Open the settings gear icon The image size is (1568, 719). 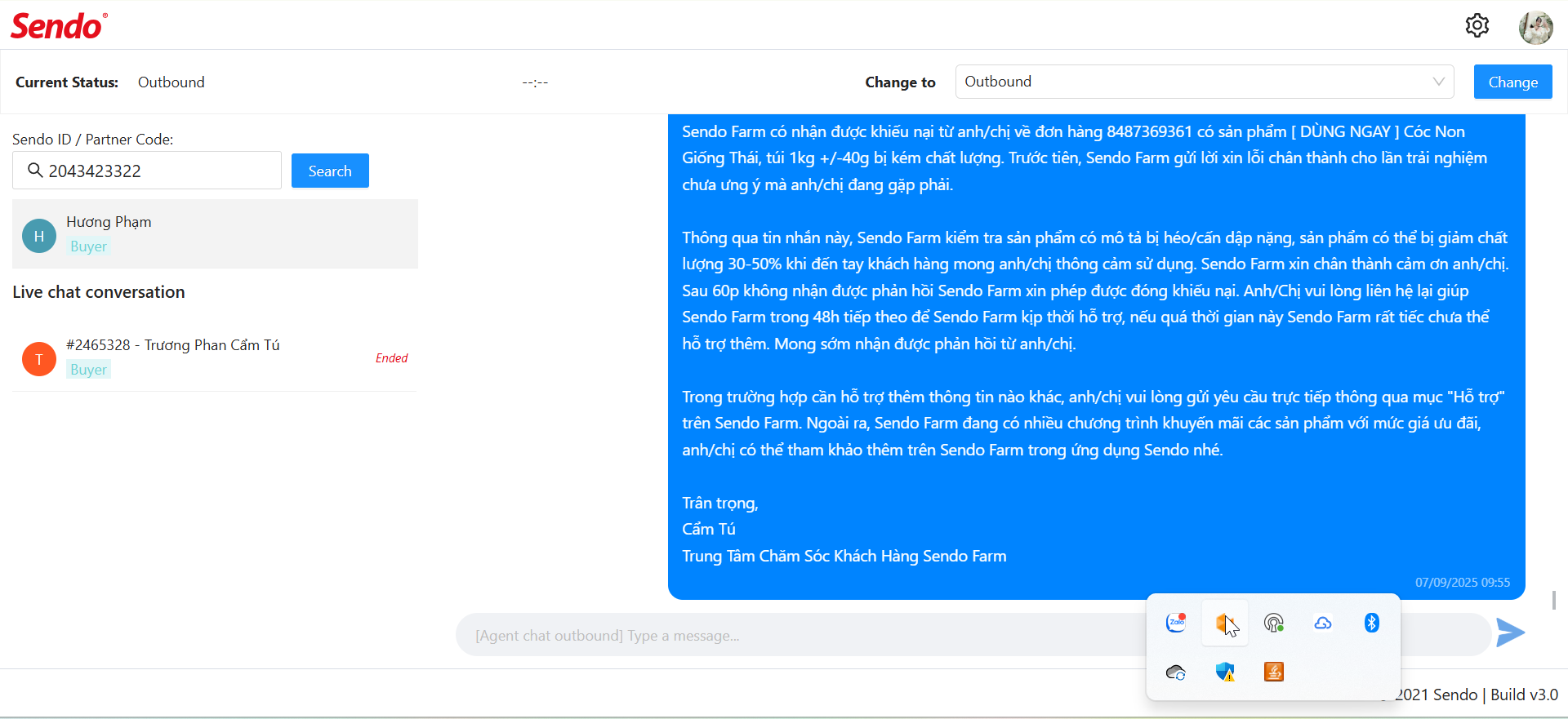1477,25
